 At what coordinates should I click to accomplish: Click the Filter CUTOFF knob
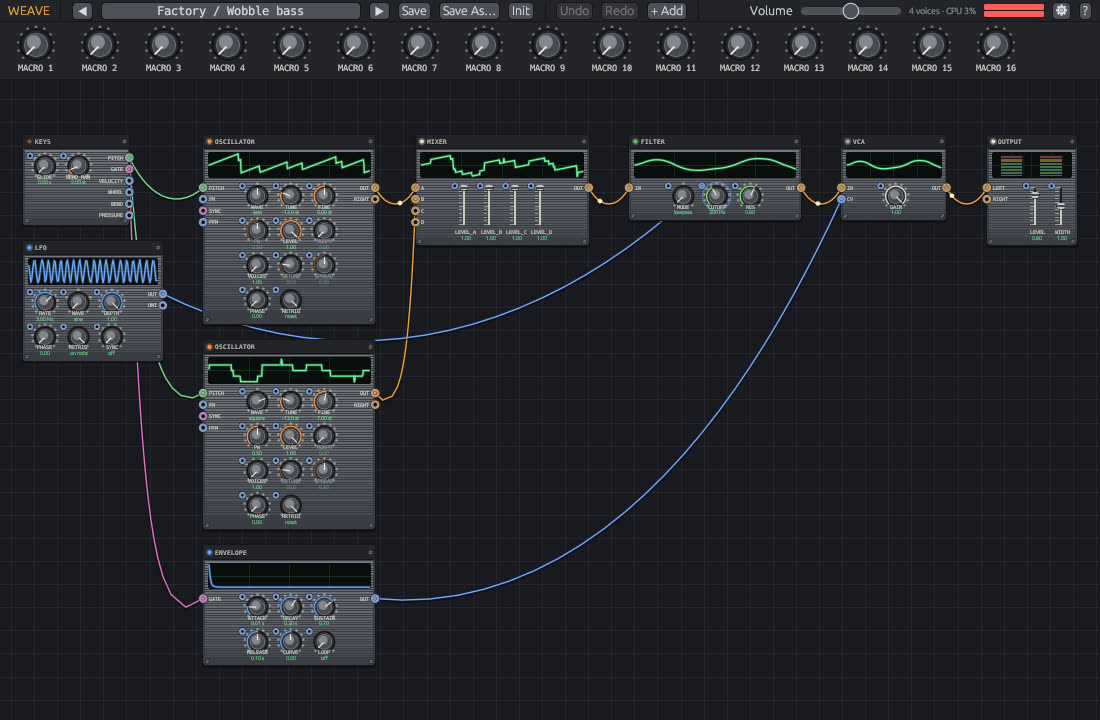pos(716,196)
